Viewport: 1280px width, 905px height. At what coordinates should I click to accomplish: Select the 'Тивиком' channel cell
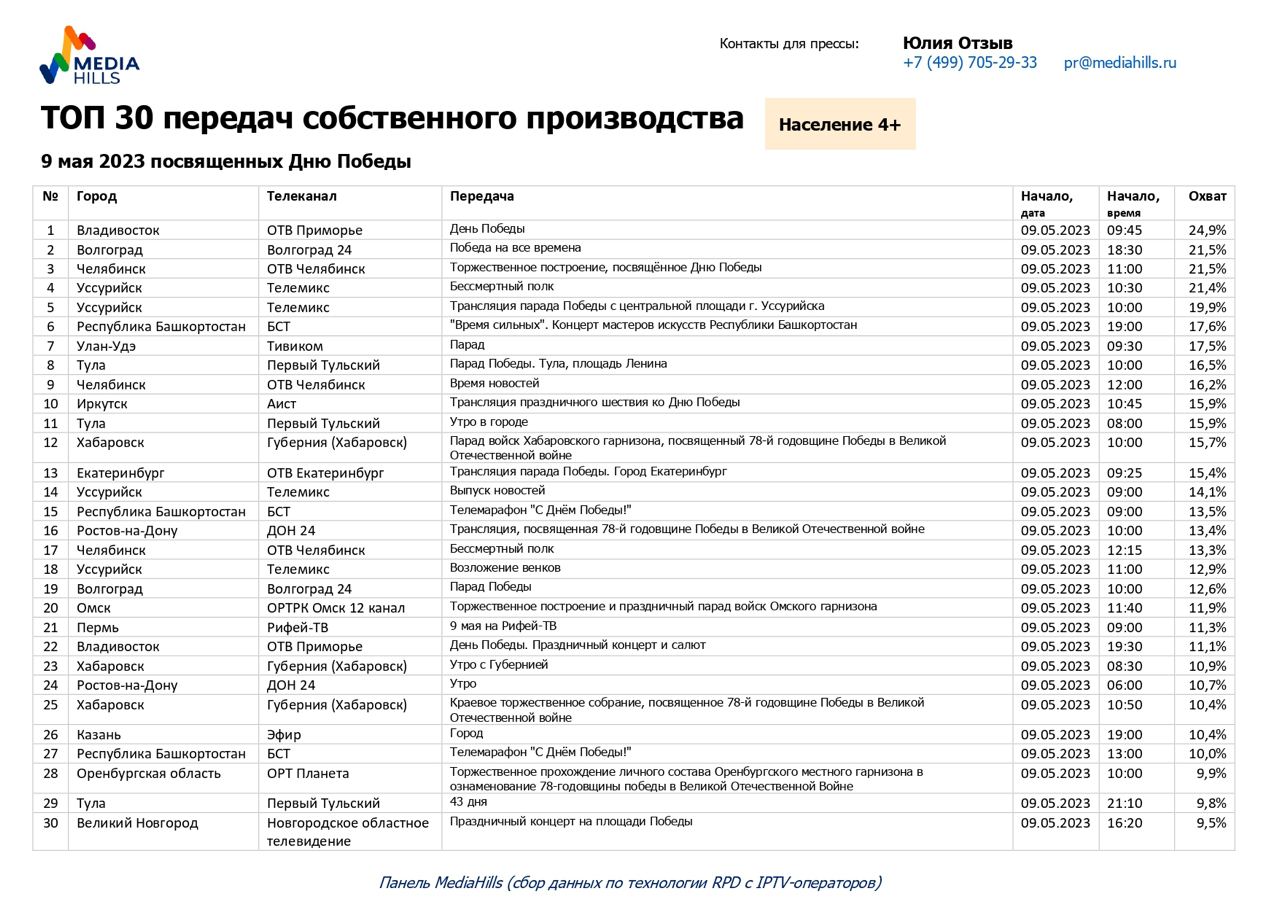pyautogui.click(x=295, y=346)
